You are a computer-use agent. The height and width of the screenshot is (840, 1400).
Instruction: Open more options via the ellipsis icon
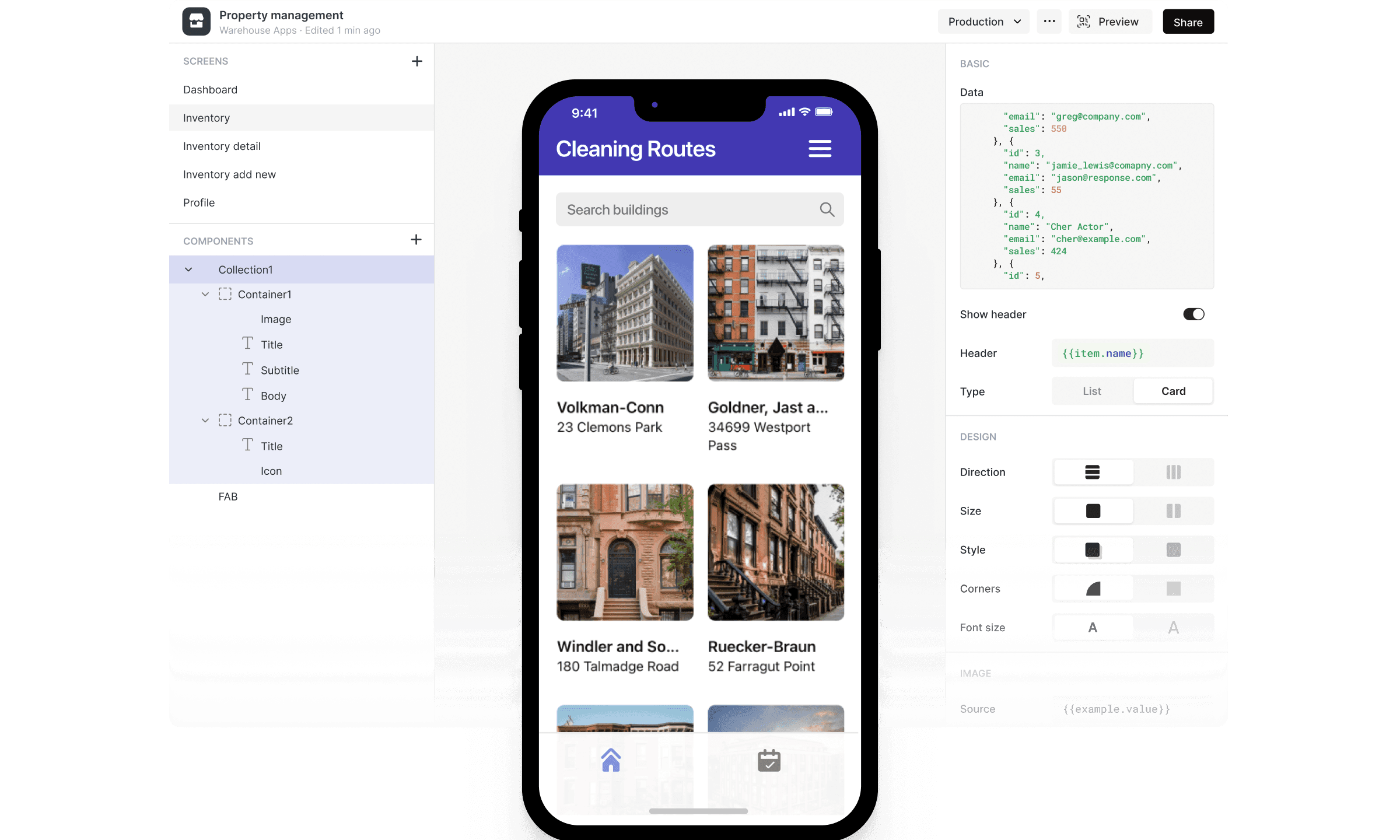pos(1049,21)
